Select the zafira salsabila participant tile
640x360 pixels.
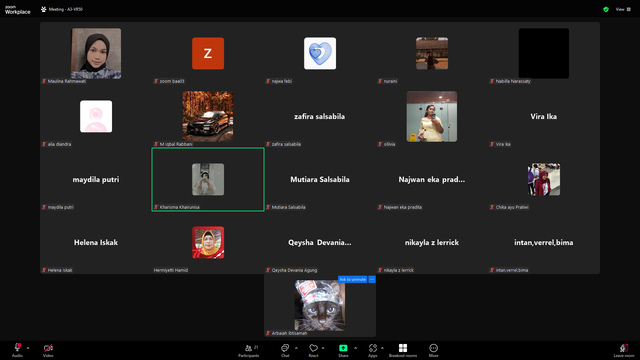pyautogui.click(x=320, y=116)
